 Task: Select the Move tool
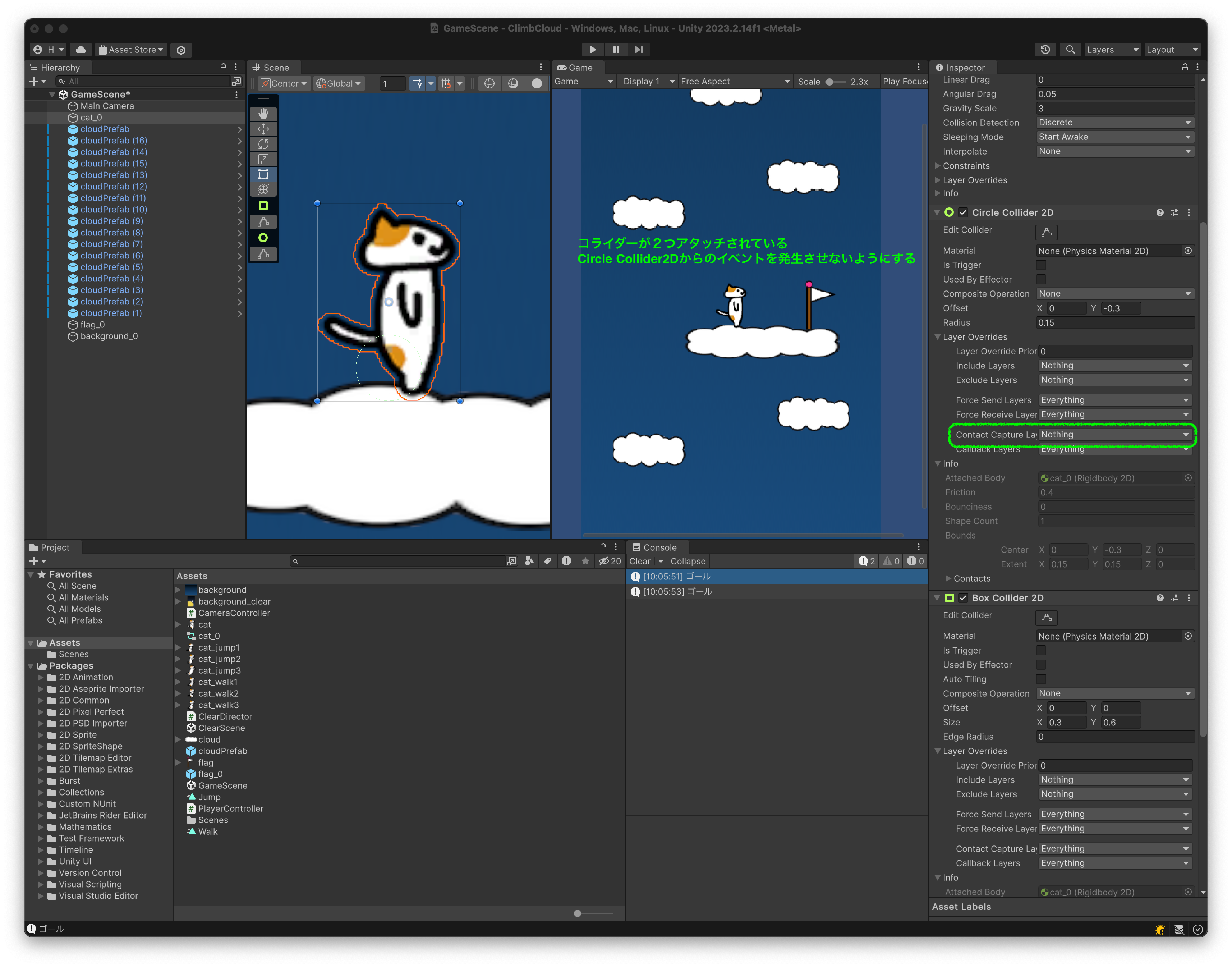[x=263, y=129]
